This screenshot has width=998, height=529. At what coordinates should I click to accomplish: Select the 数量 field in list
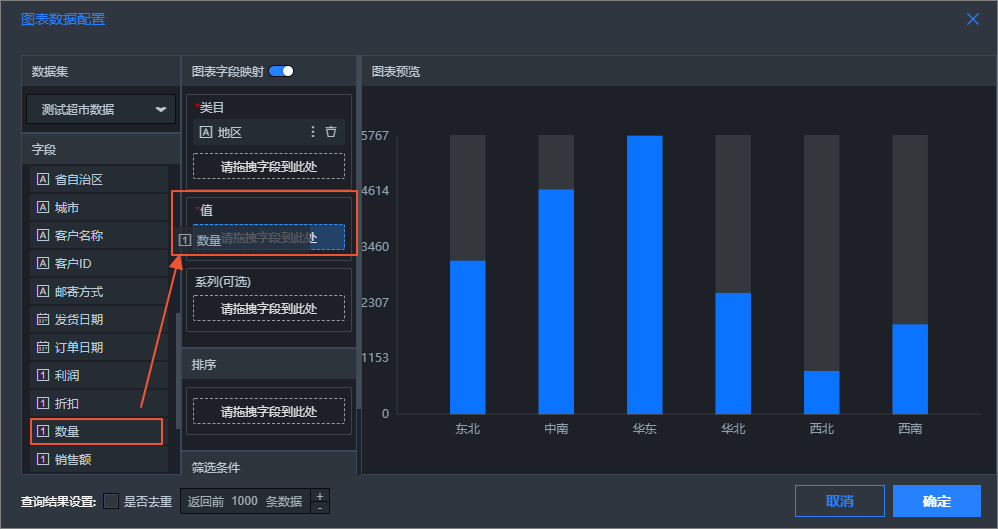click(x=99, y=432)
